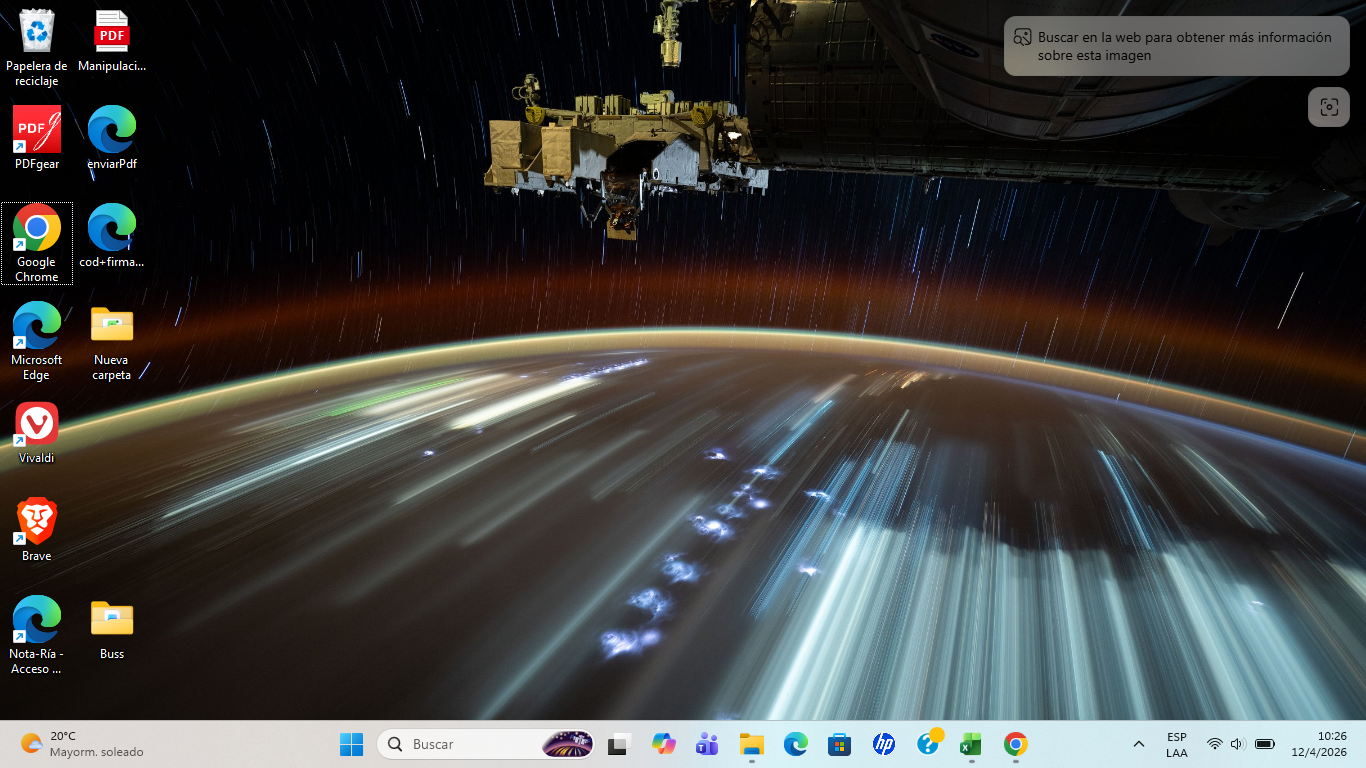Screen dimensions: 1366x768
Task: Click the Buscar search box in taskbar
Action: (x=486, y=744)
